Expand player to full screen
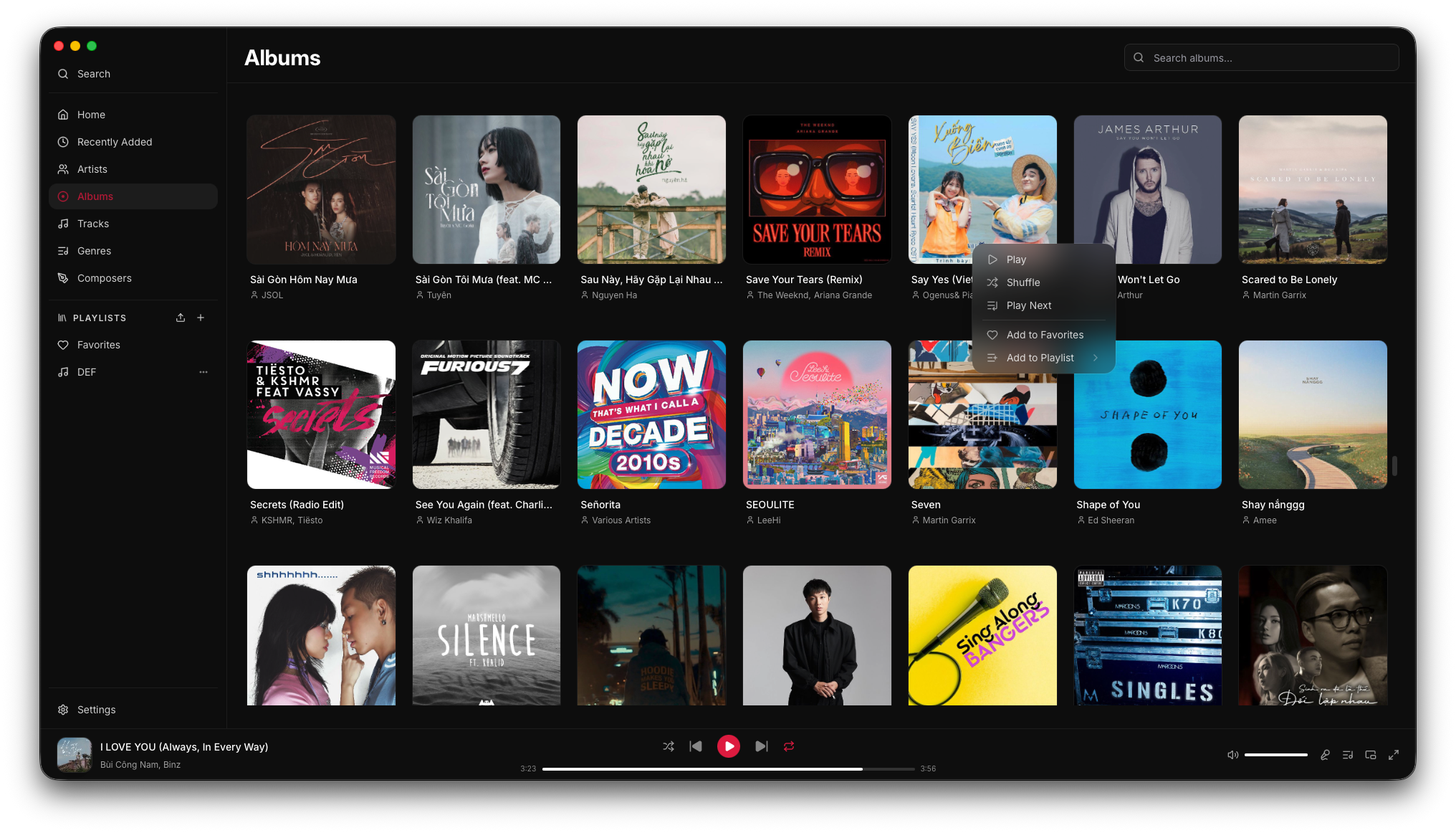1456x833 pixels. (x=1394, y=755)
